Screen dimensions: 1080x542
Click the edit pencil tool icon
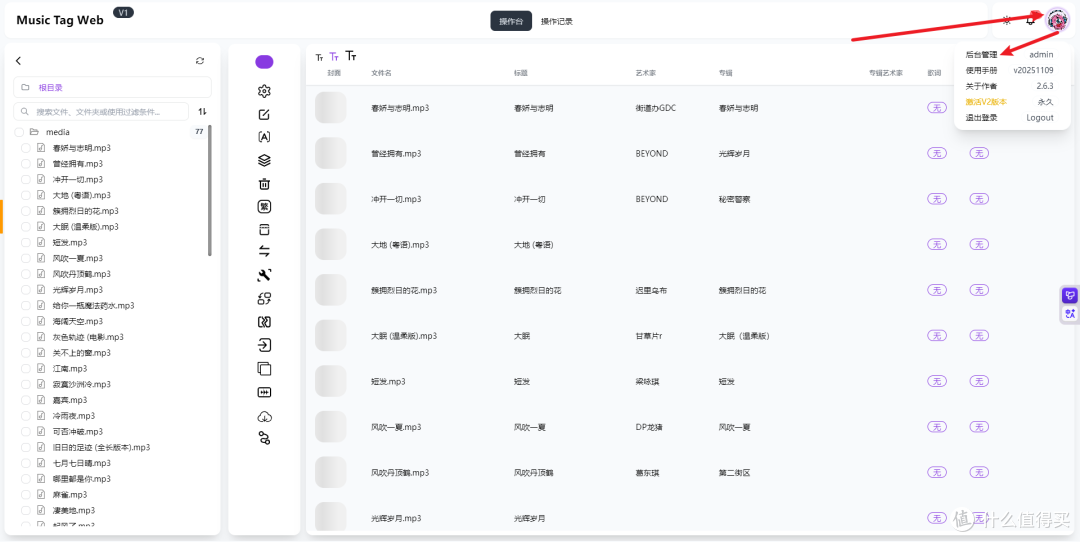264,114
